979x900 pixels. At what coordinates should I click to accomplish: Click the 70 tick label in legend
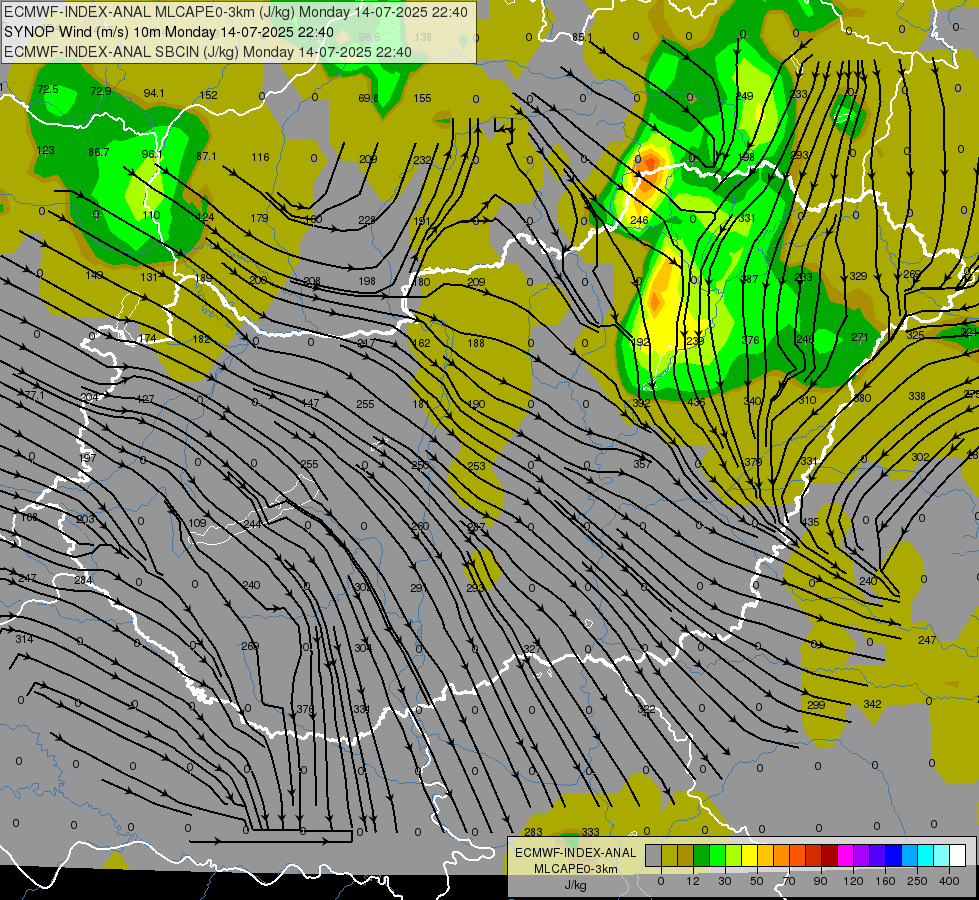pyautogui.click(x=789, y=881)
